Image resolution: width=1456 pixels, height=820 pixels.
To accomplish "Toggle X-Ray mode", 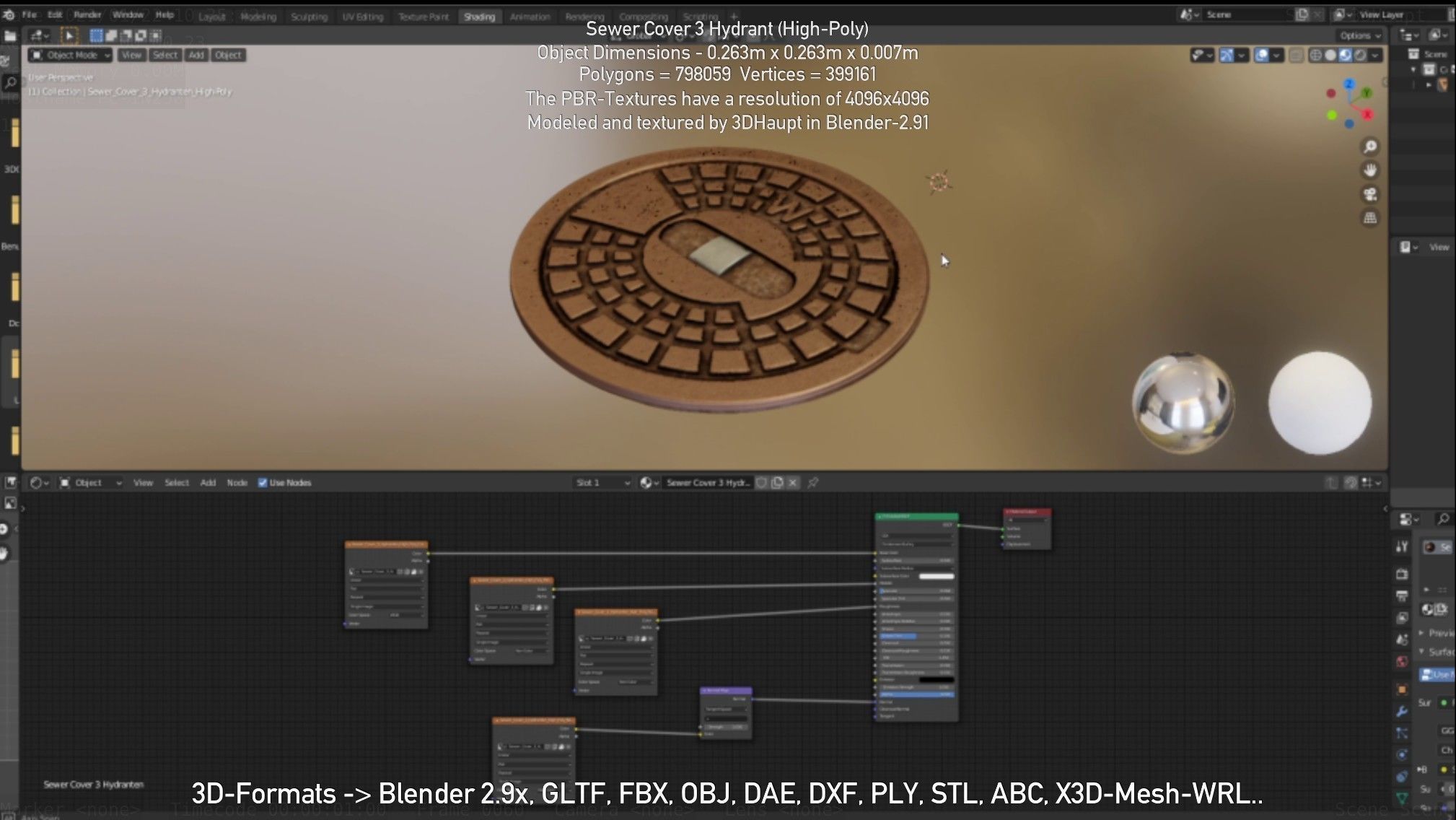I will (x=1296, y=55).
